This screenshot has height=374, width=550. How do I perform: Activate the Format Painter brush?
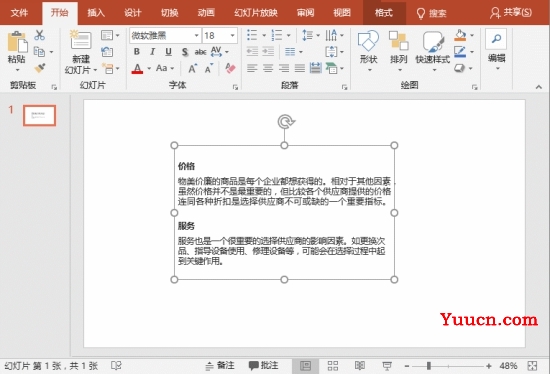[x=40, y=68]
